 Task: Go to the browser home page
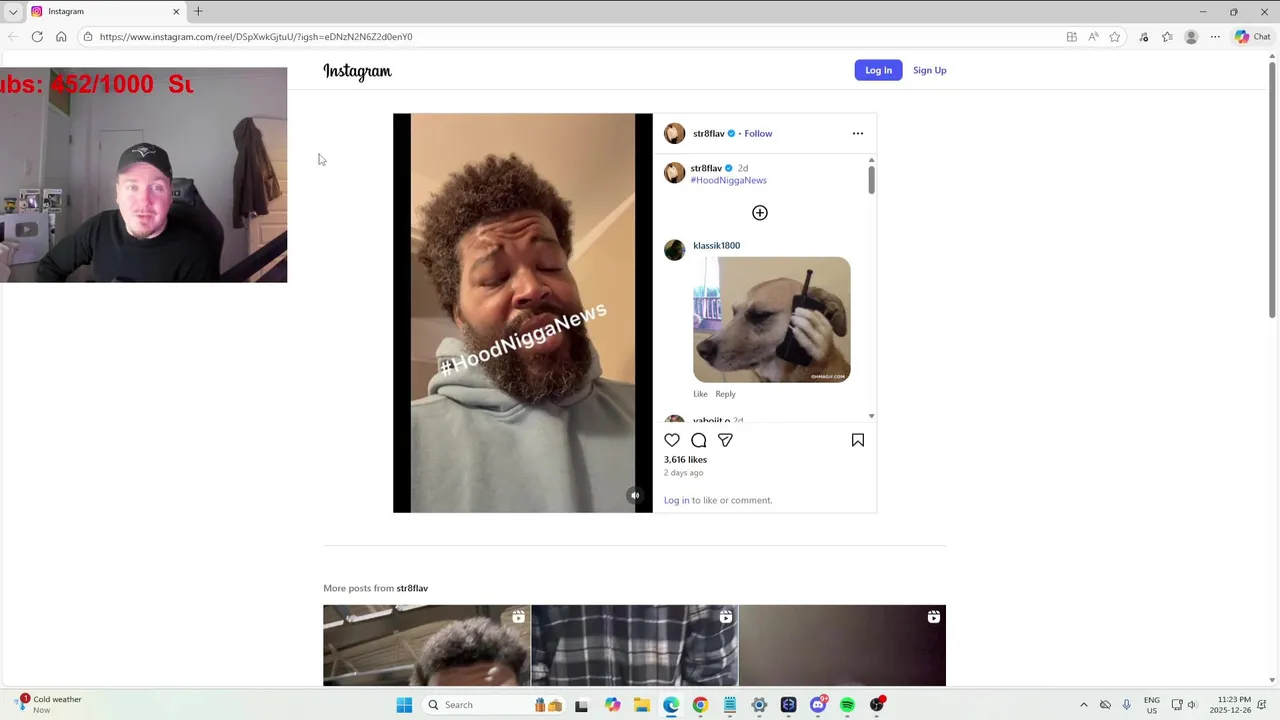point(61,37)
